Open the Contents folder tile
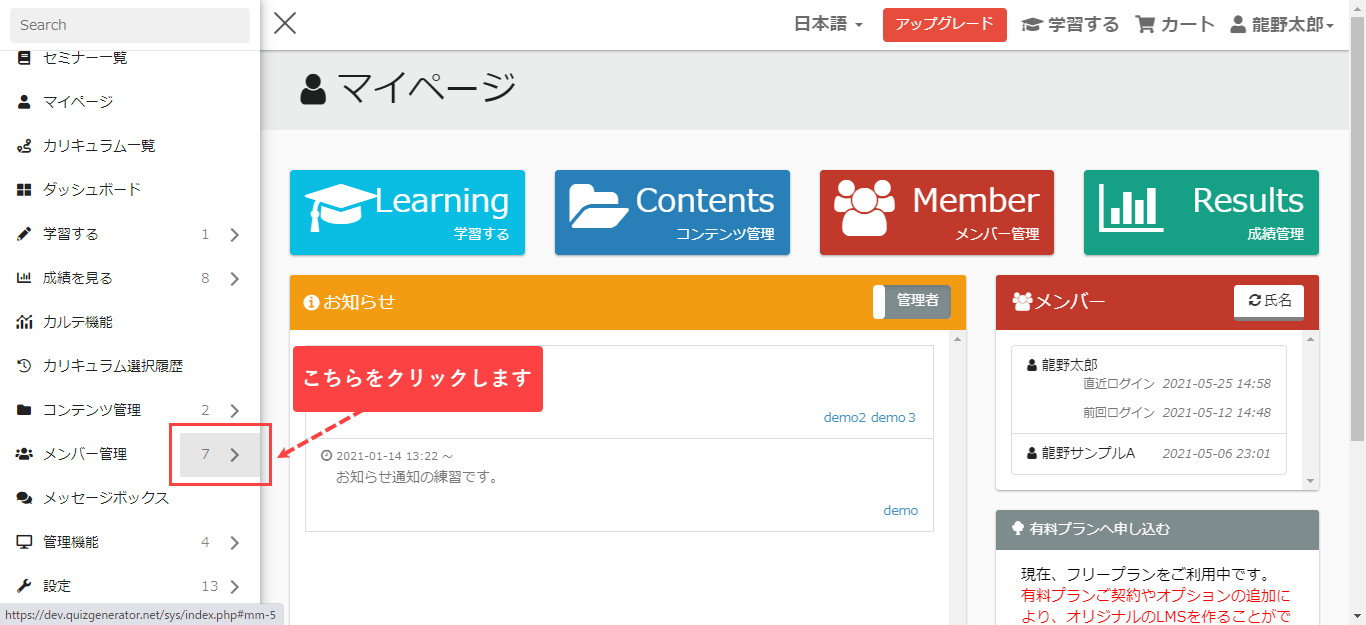 tap(672, 212)
